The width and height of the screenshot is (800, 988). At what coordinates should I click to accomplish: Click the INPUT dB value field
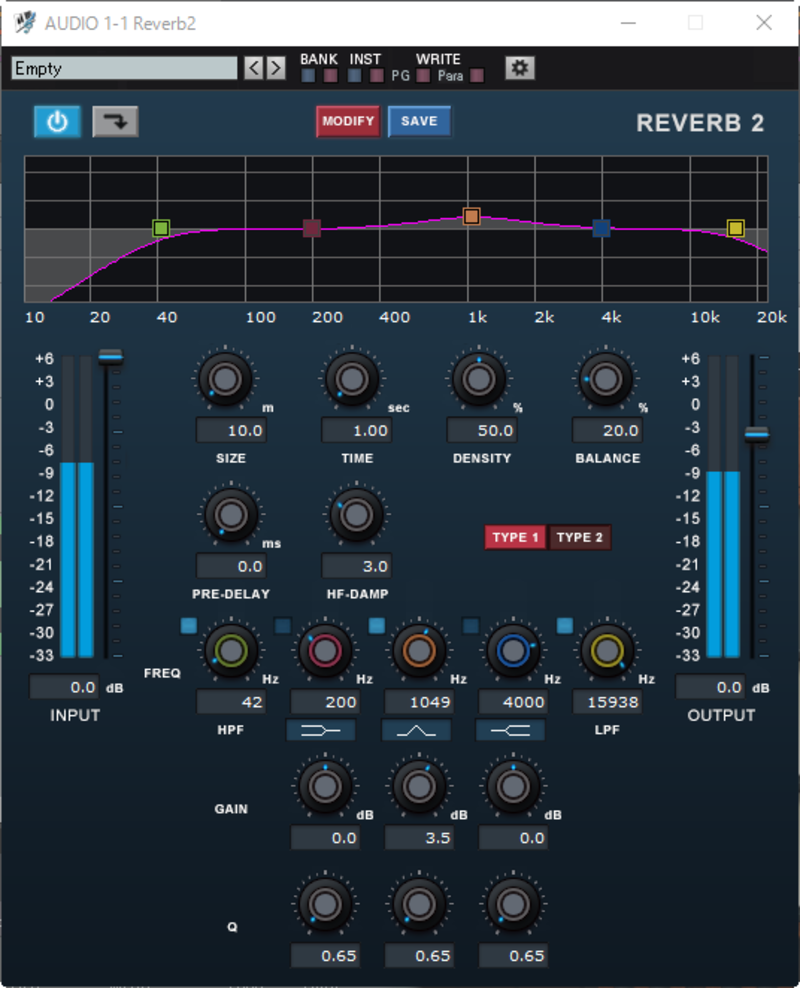(64, 687)
